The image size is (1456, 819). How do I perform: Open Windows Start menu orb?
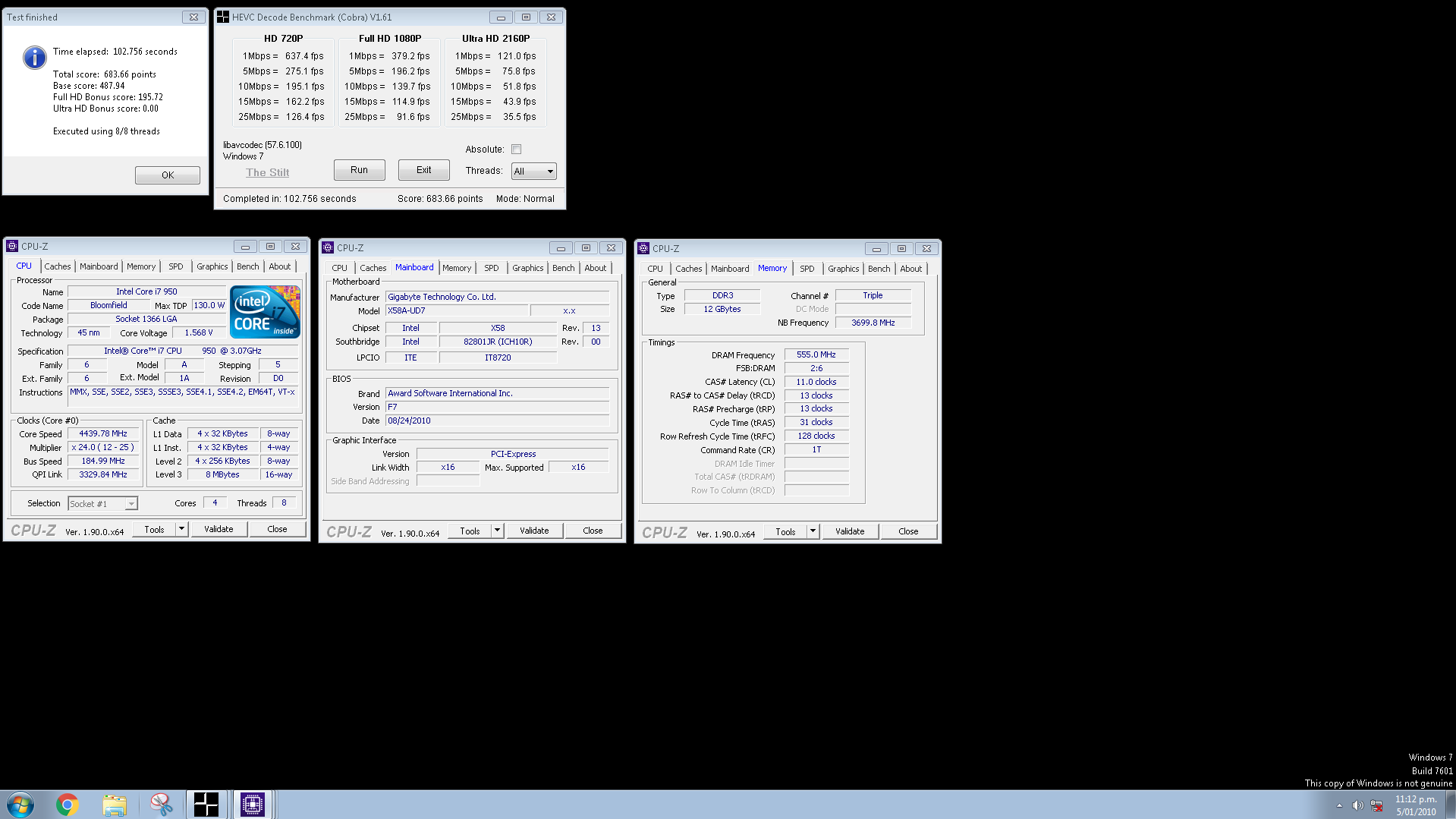[20, 805]
